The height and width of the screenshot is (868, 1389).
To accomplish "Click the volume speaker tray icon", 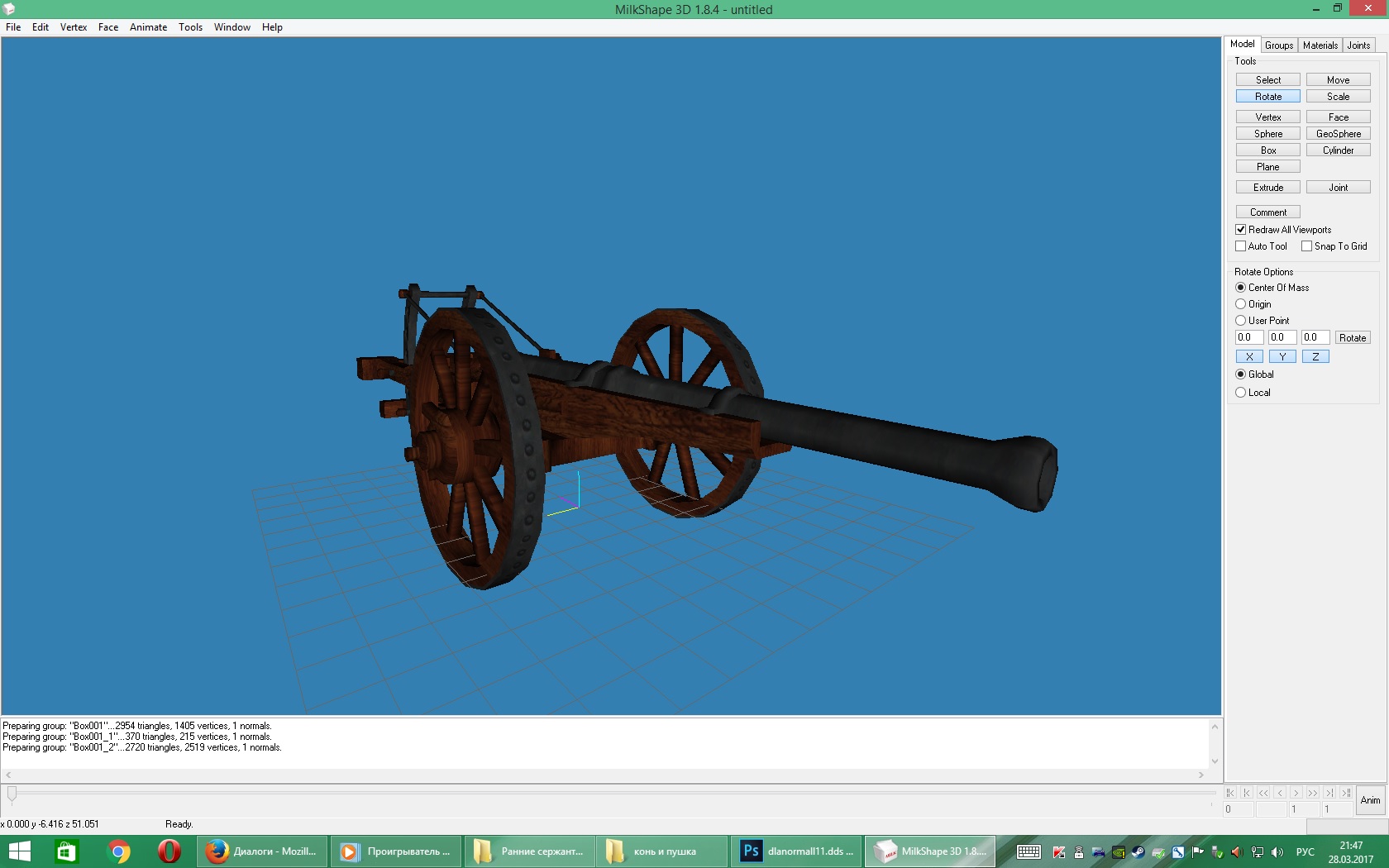I will (1277, 852).
